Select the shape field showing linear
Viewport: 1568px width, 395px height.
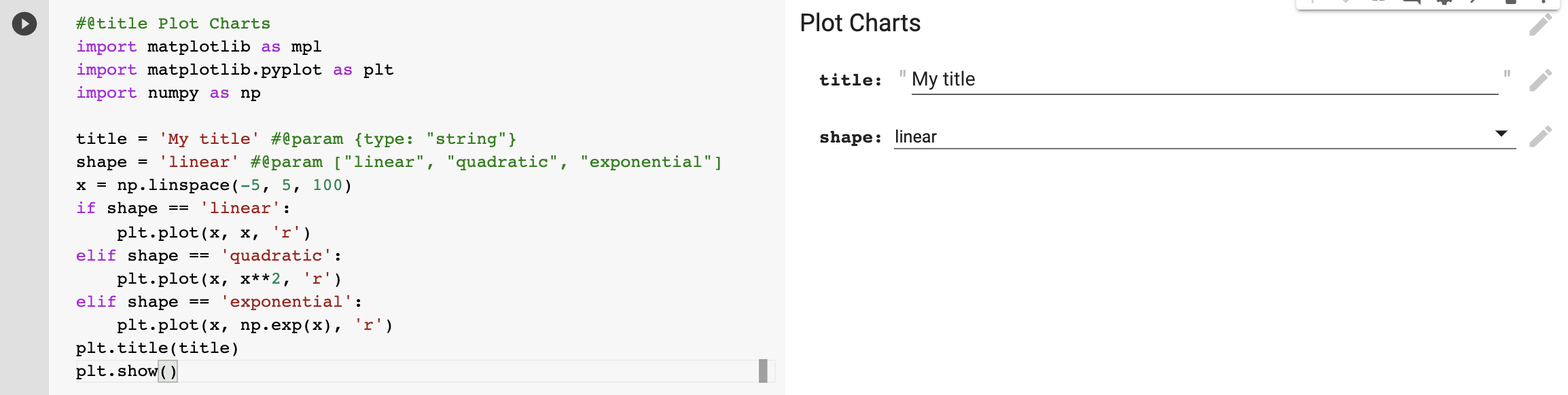pos(1205,137)
